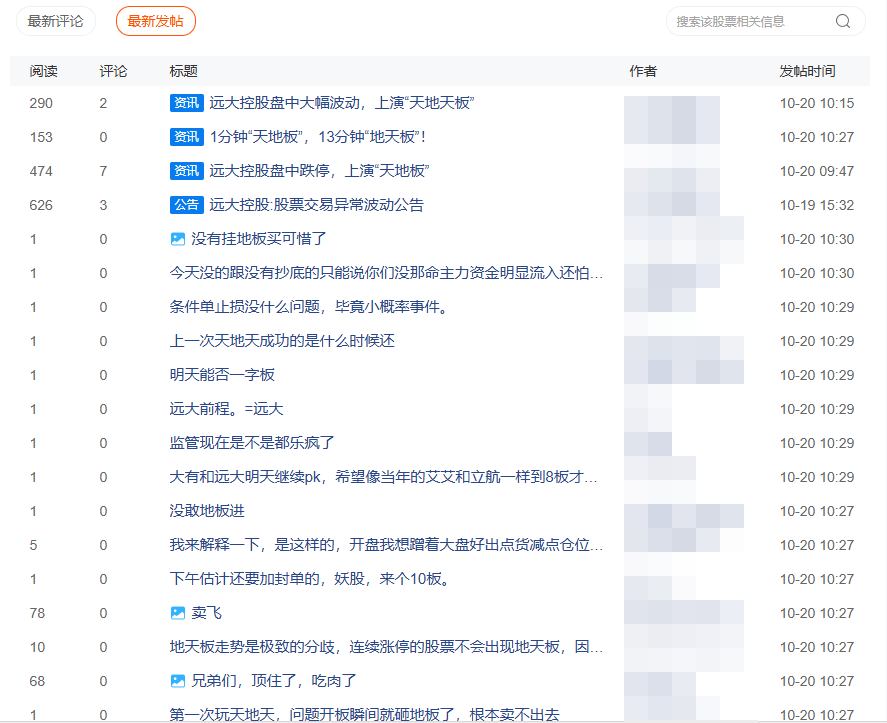Click 资讯 tag on 1分钟天地板 post
The width and height of the screenshot is (887, 723).
pyautogui.click(x=187, y=137)
